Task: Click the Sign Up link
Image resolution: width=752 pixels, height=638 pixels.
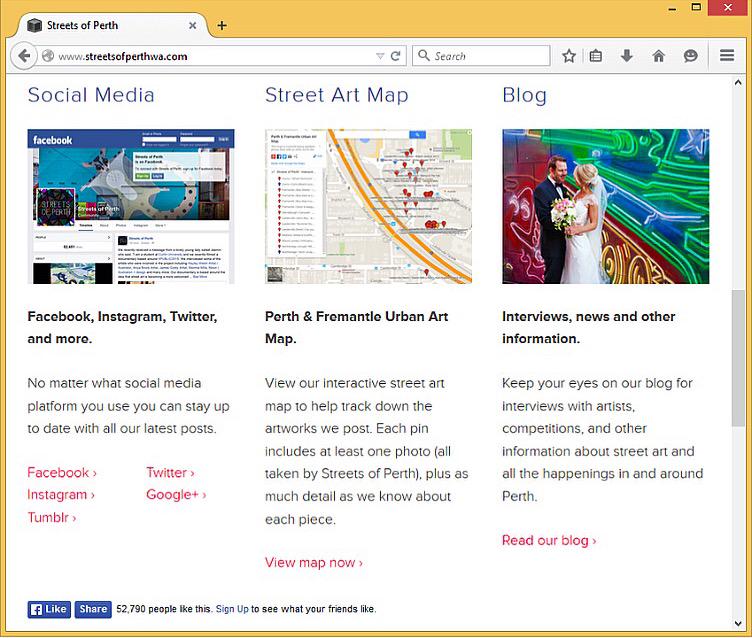Action: [x=232, y=609]
